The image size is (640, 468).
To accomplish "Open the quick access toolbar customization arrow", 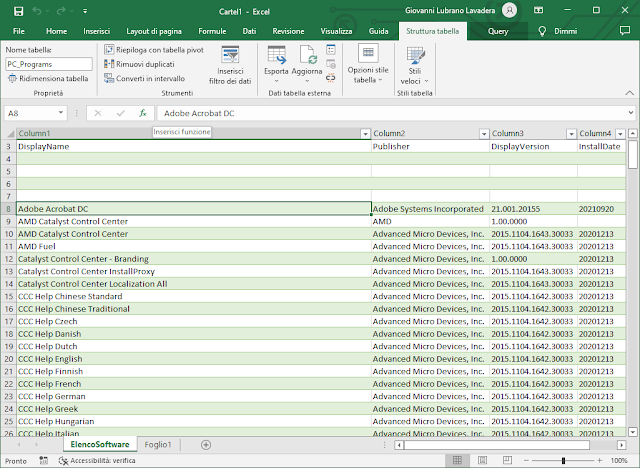I will (85, 11).
